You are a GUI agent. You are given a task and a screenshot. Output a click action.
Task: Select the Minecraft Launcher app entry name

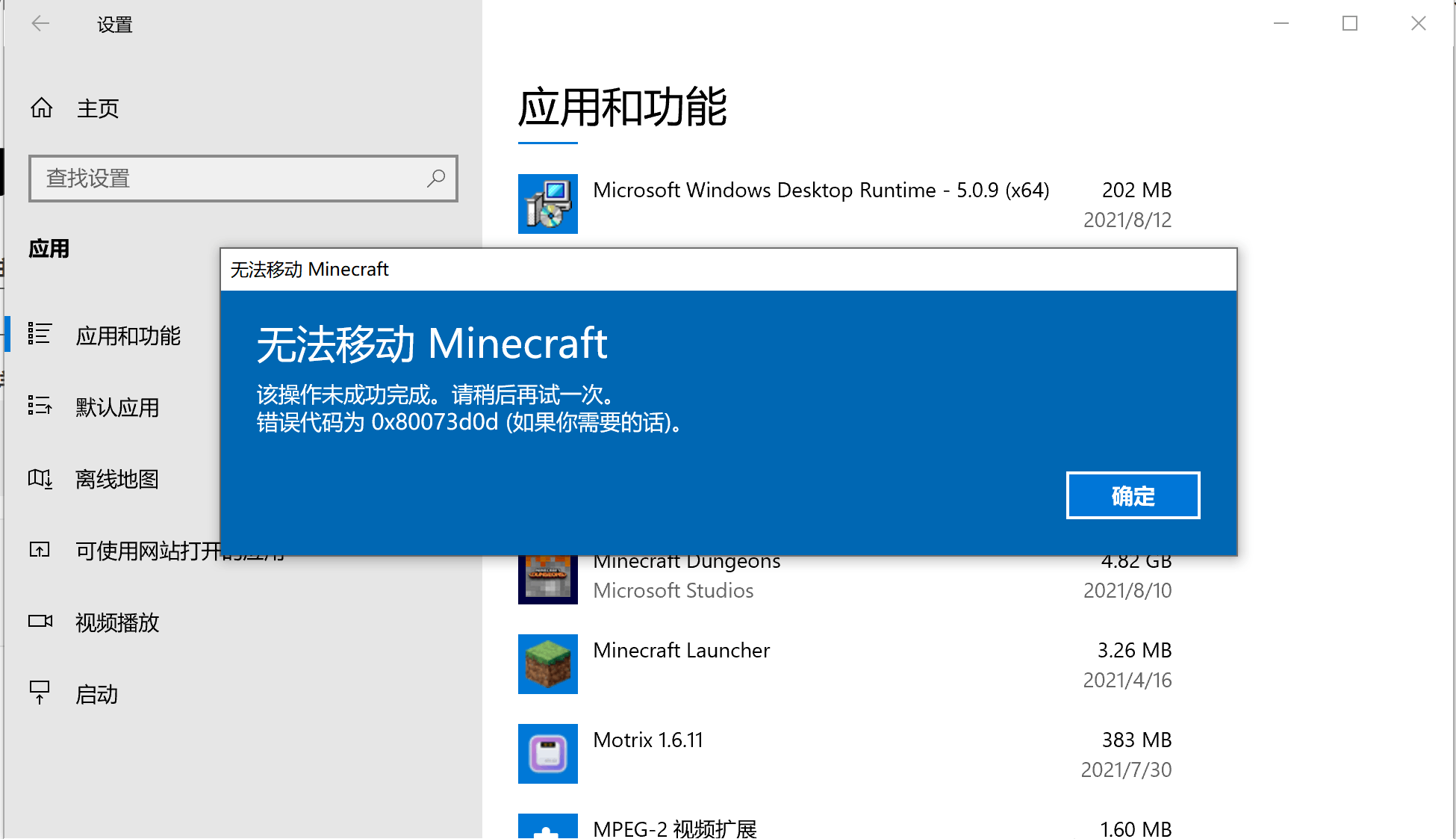tap(681, 651)
